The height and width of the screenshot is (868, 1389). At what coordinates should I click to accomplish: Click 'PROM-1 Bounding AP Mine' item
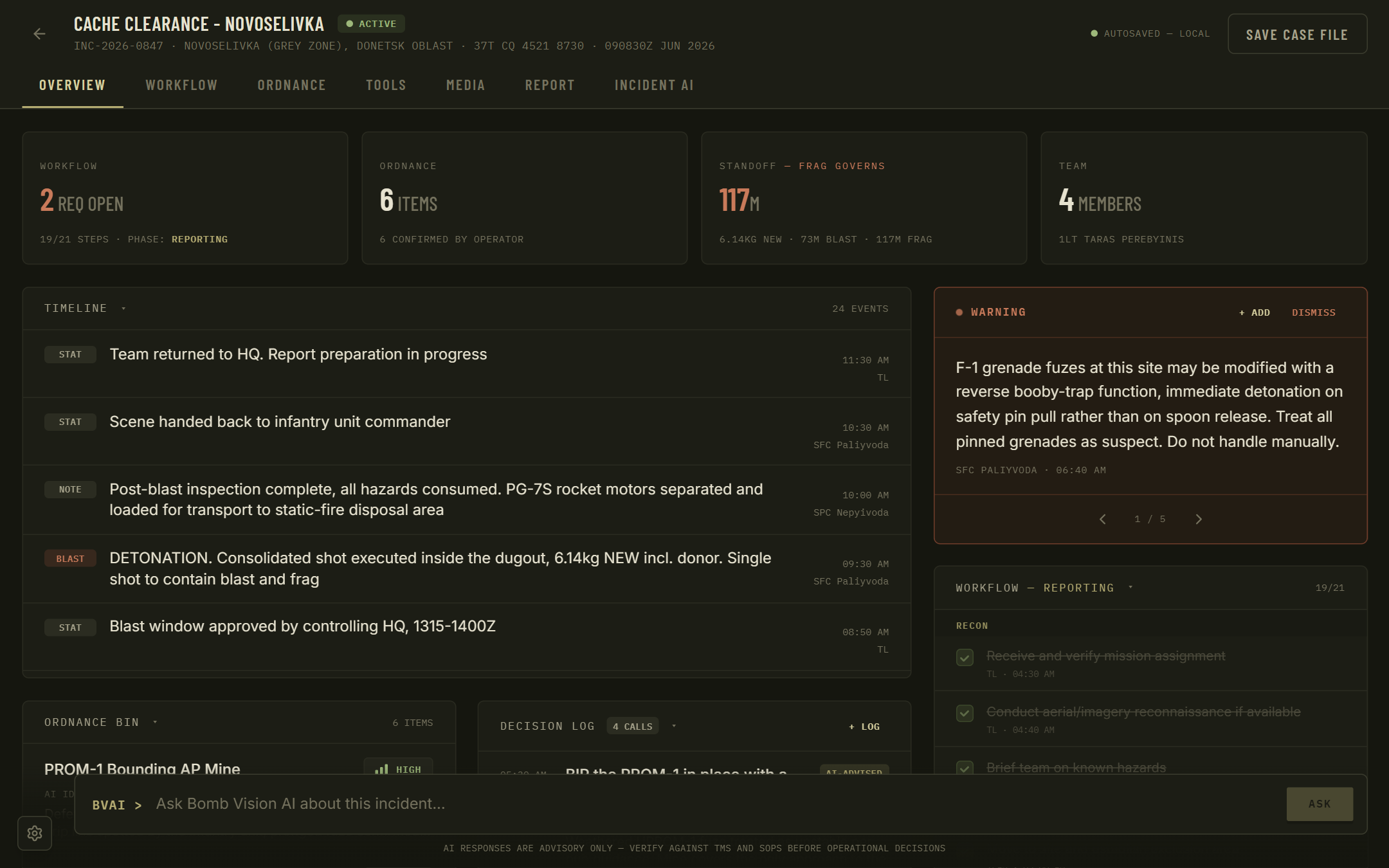142,768
